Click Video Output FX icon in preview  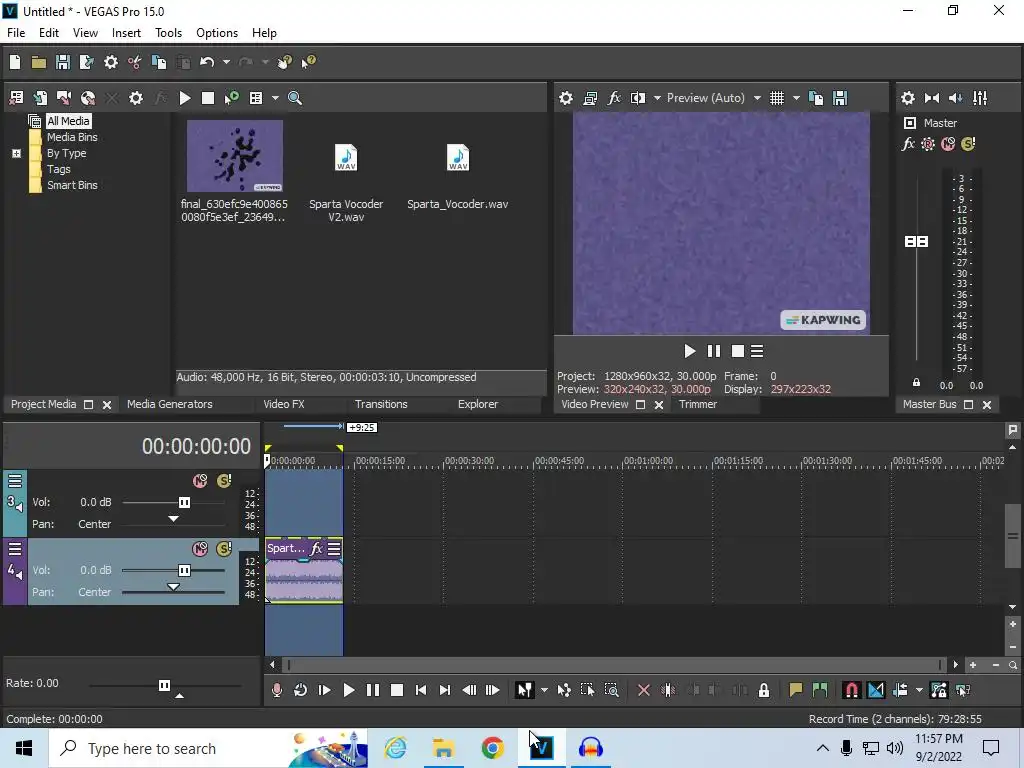point(614,98)
